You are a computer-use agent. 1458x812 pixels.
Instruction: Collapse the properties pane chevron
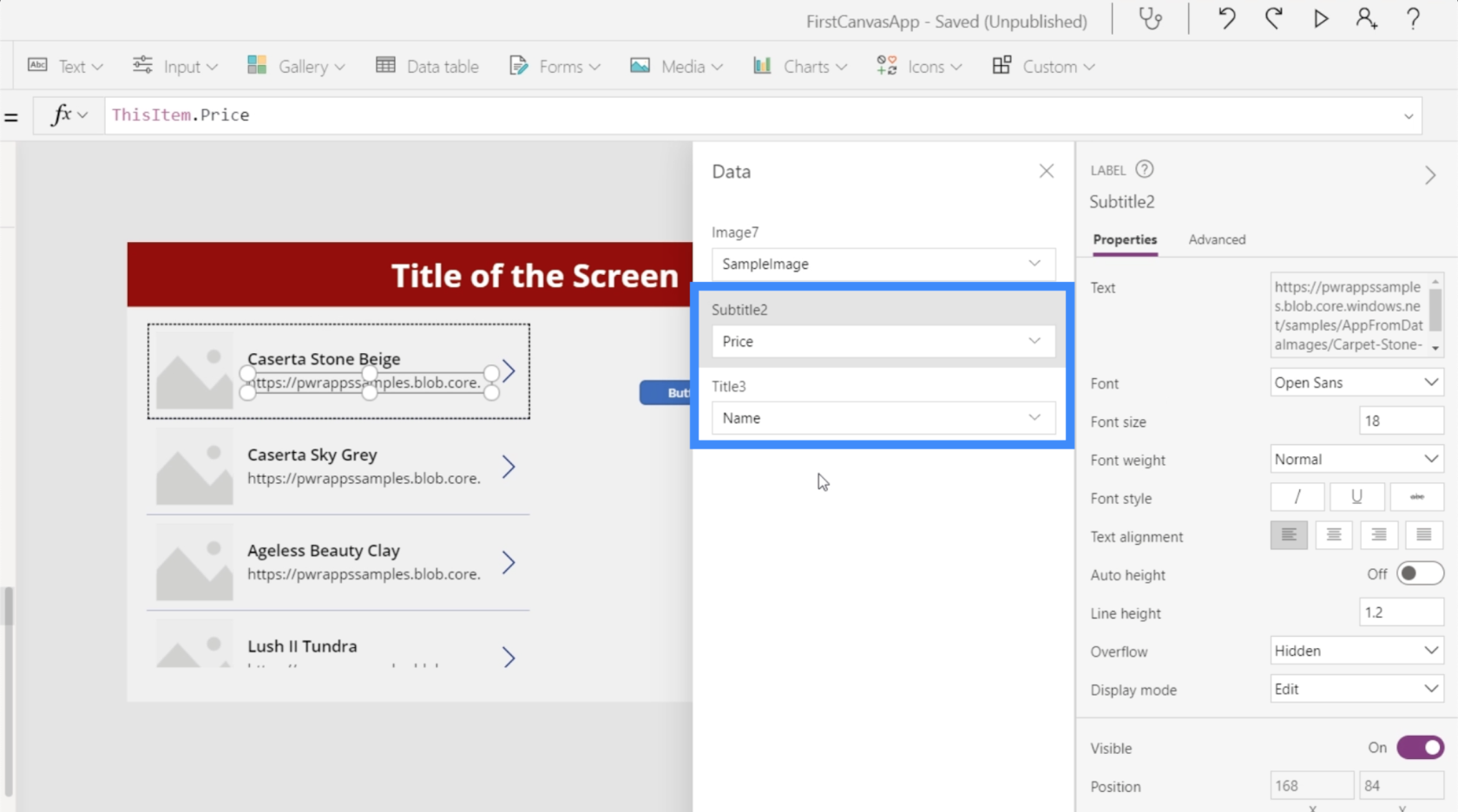(1430, 175)
